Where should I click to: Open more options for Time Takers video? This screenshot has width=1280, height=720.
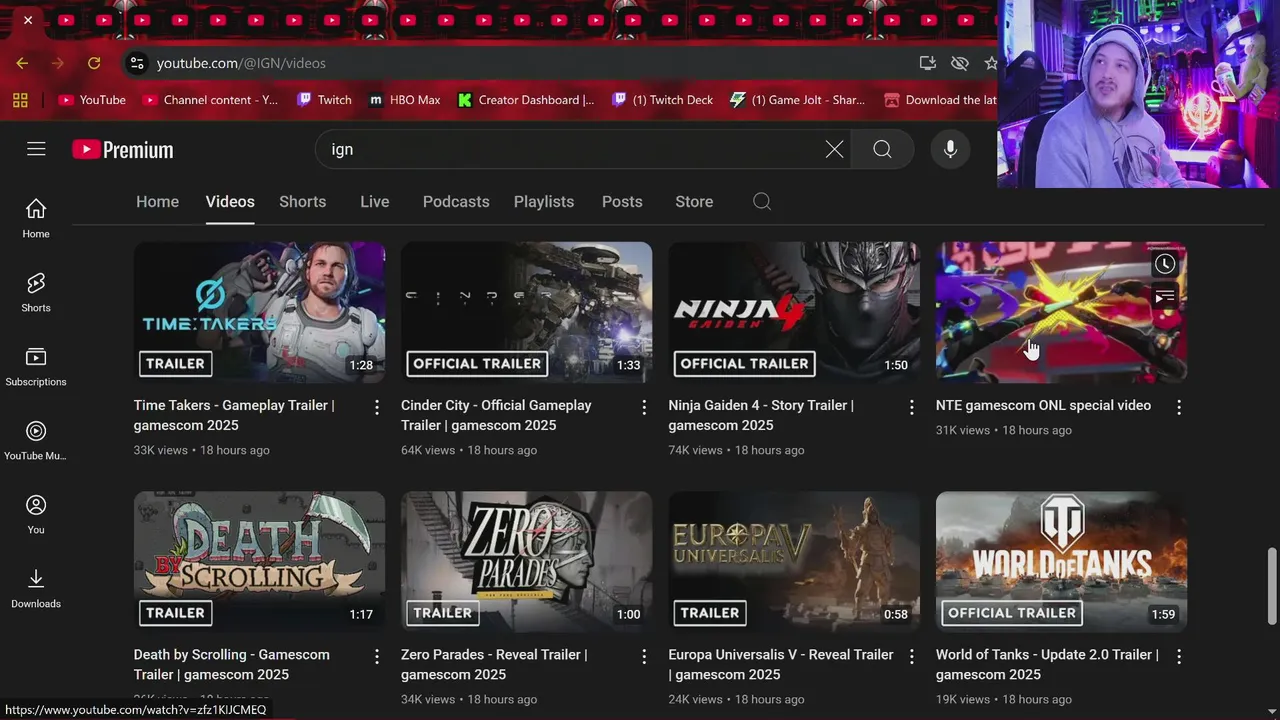click(377, 407)
